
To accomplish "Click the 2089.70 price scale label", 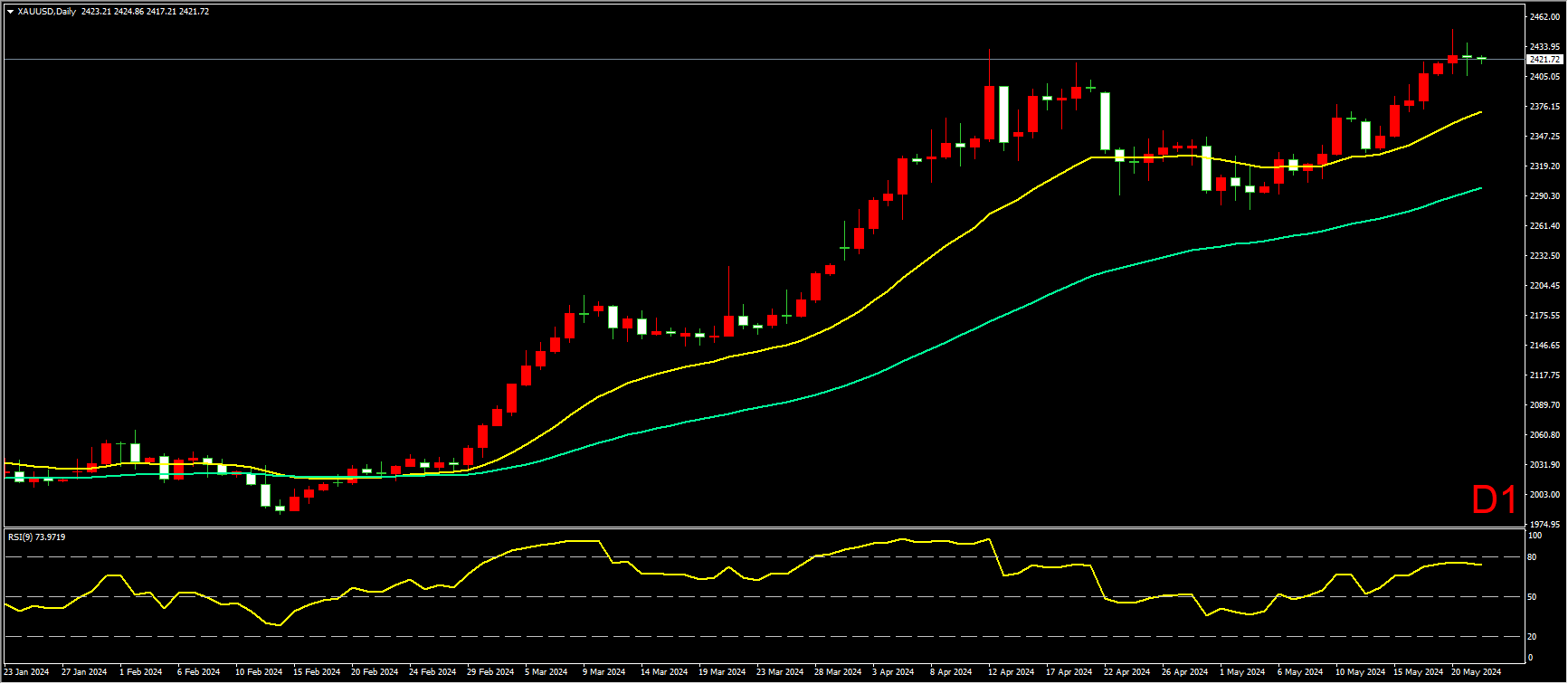I will click(x=1544, y=405).
